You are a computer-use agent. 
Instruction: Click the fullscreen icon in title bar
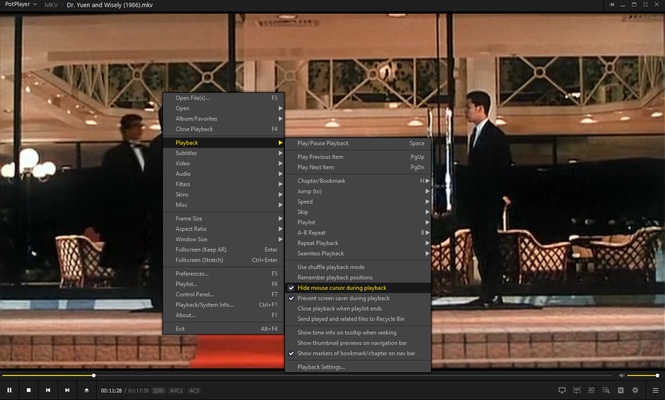coord(645,5)
